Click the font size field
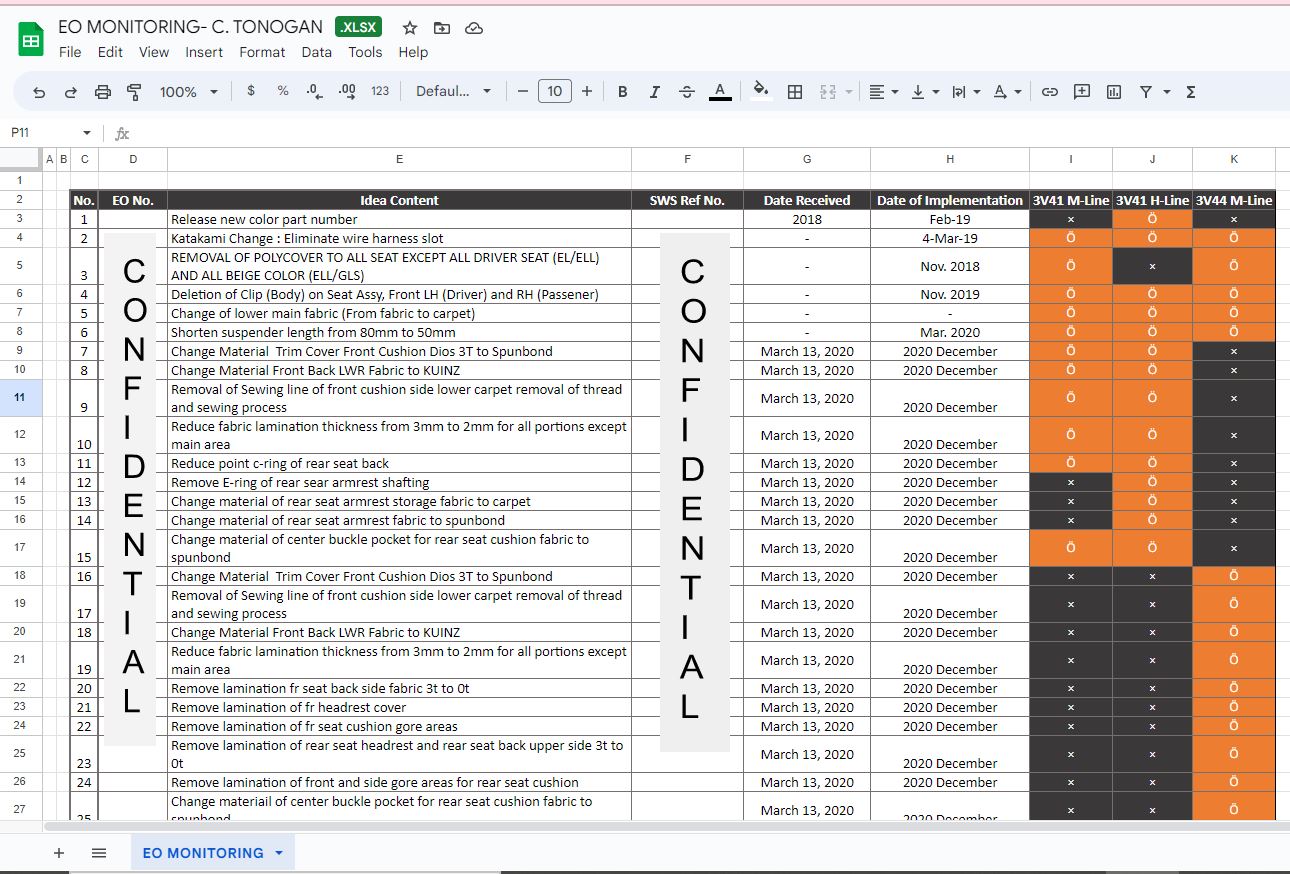Image resolution: width=1290 pixels, height=874 pixels. click(554, 92)
